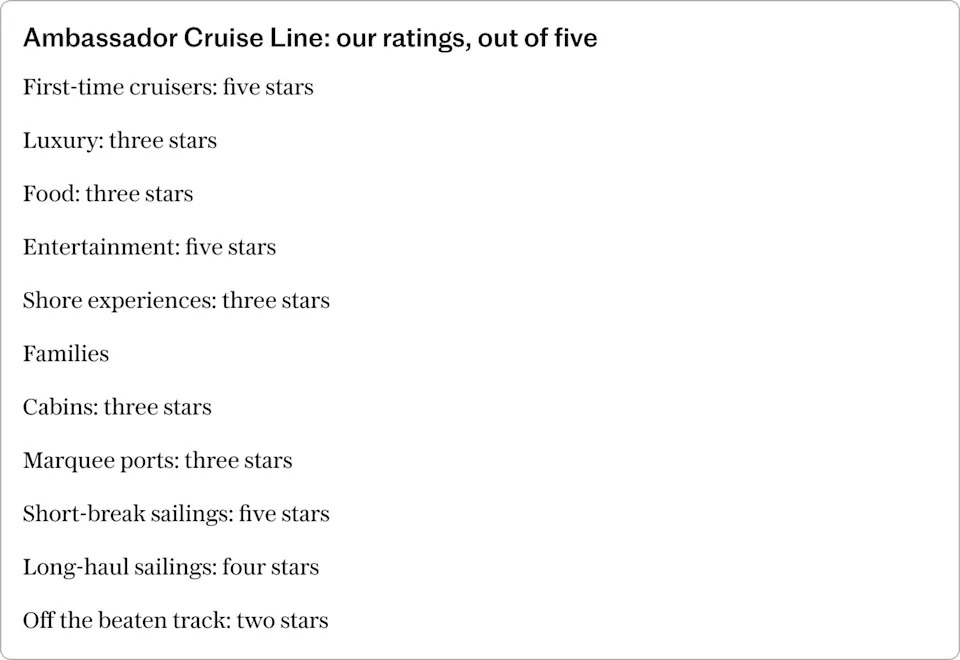This screenshot has width=960, height=660.
Task: Click the Marquee ports rating line
Action: (157, 461)
